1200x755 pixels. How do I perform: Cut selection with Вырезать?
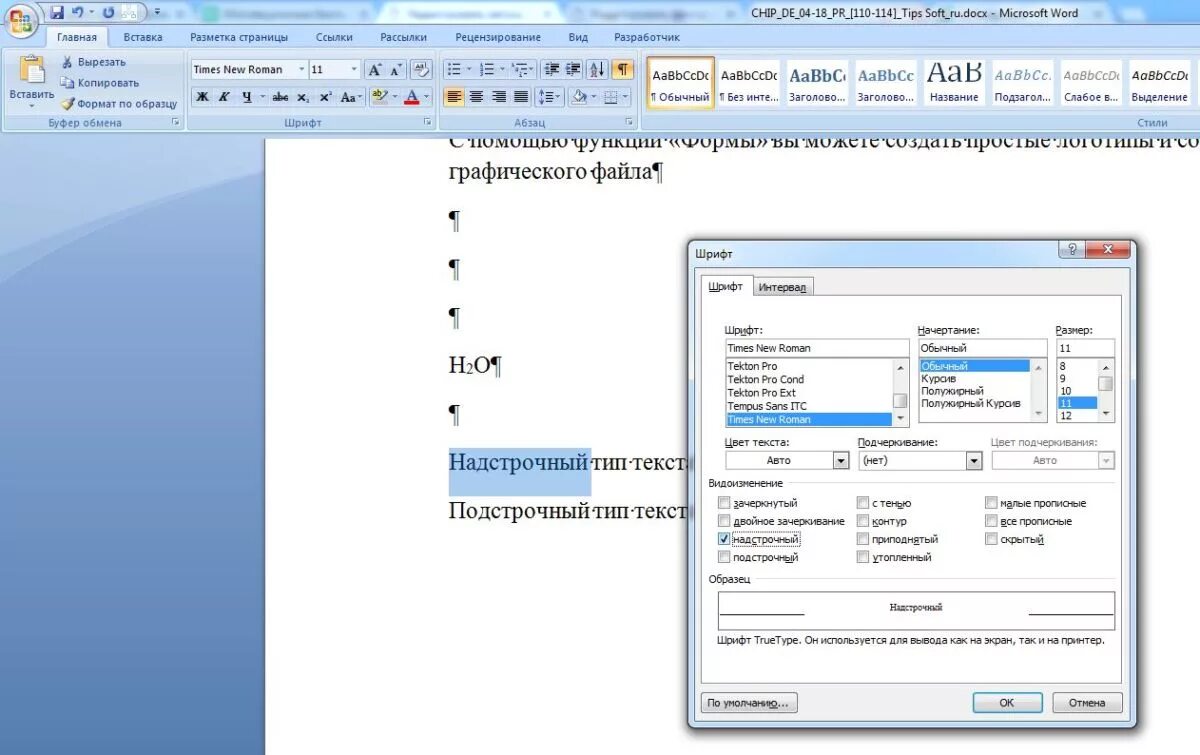point(93,62)
